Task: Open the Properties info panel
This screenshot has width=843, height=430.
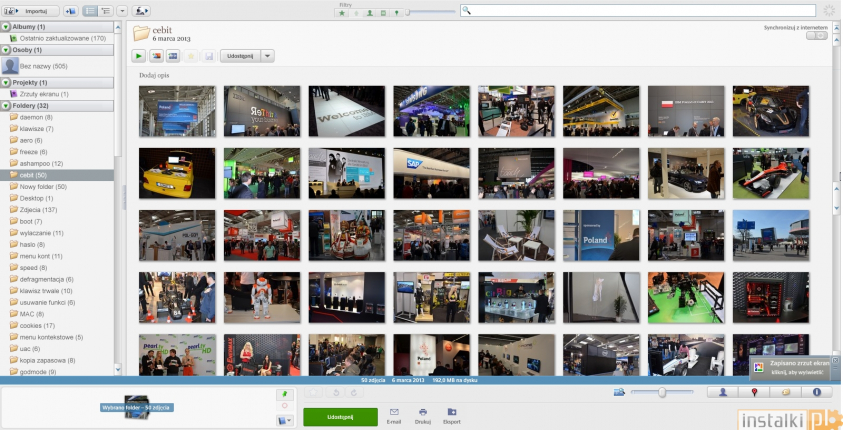Action: pos(816,393)
